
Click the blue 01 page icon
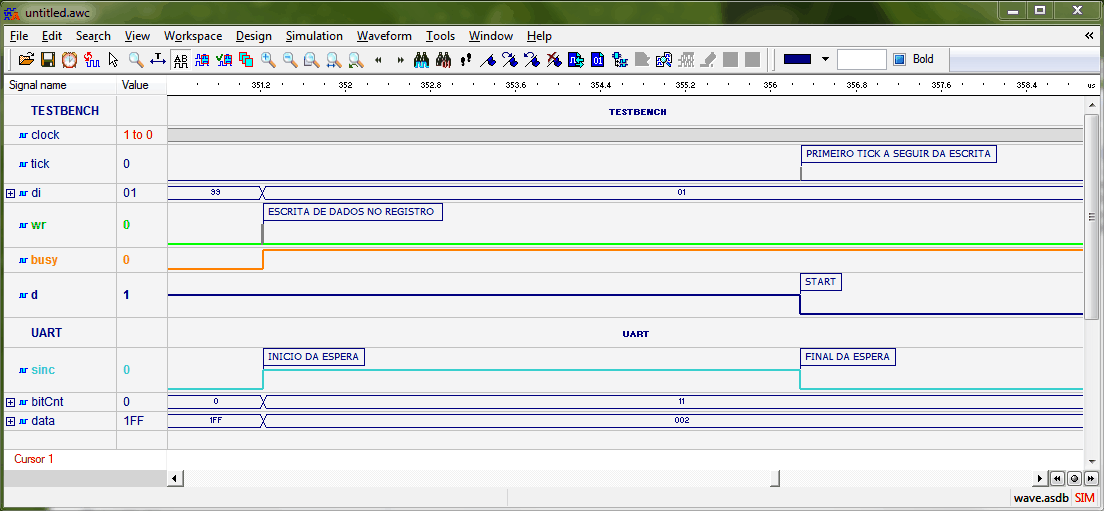point(598,60)
